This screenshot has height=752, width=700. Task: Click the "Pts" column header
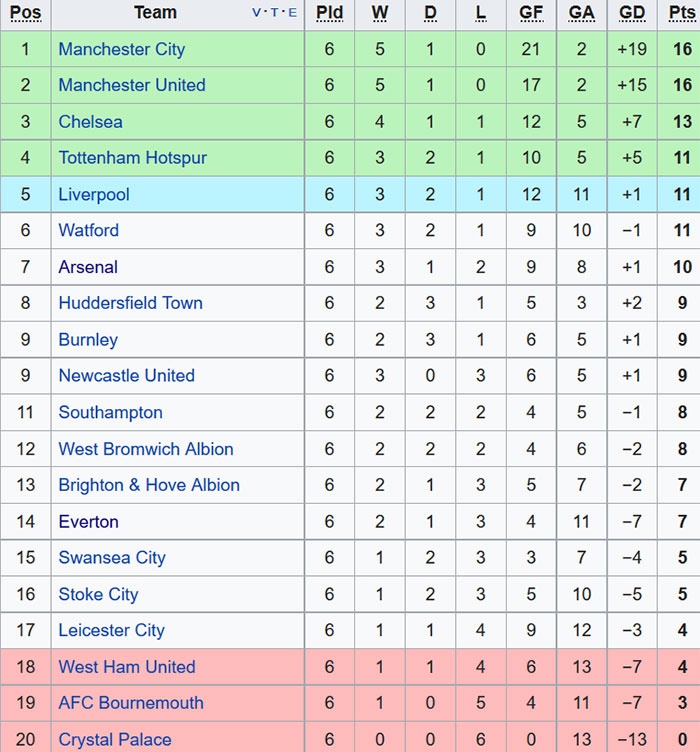click(681, 13)
